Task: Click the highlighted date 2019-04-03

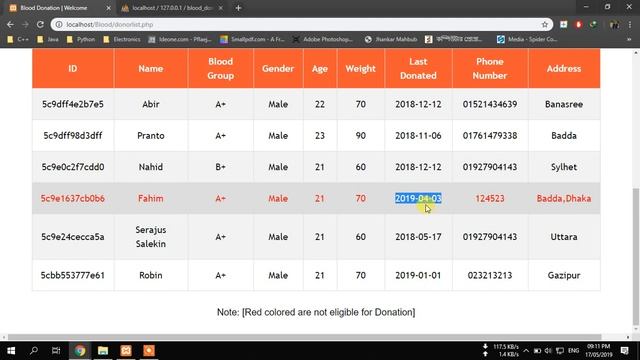Action: (418, 198)
